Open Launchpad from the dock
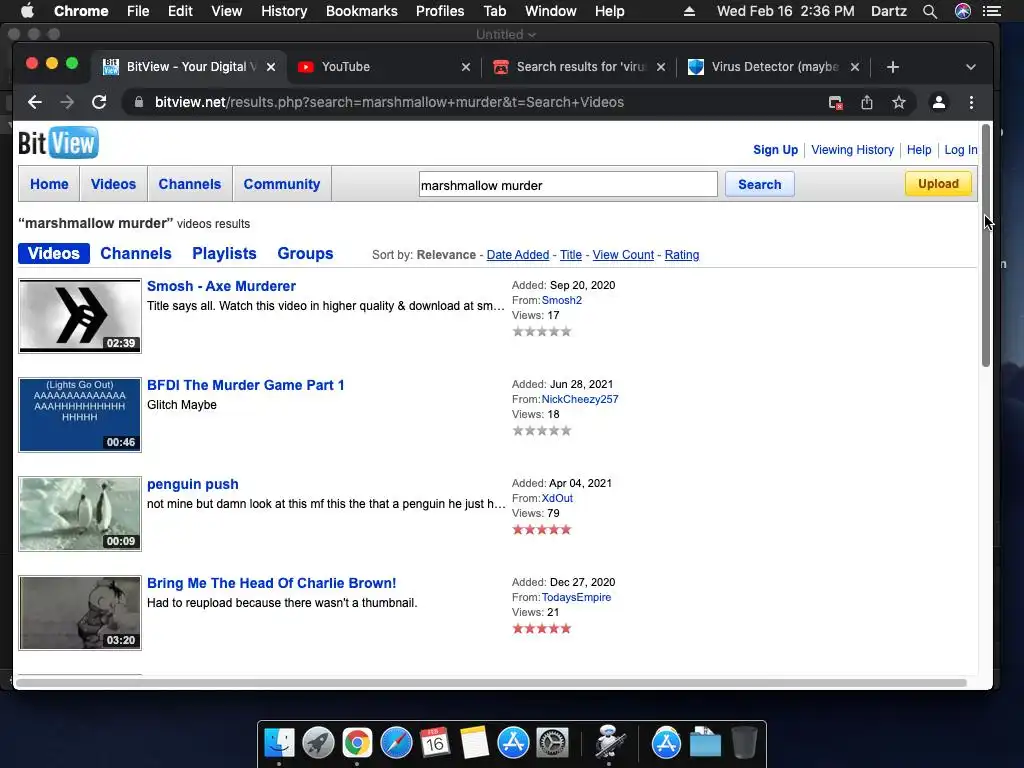Screen dimensions: 1024x768 point(318,743)
